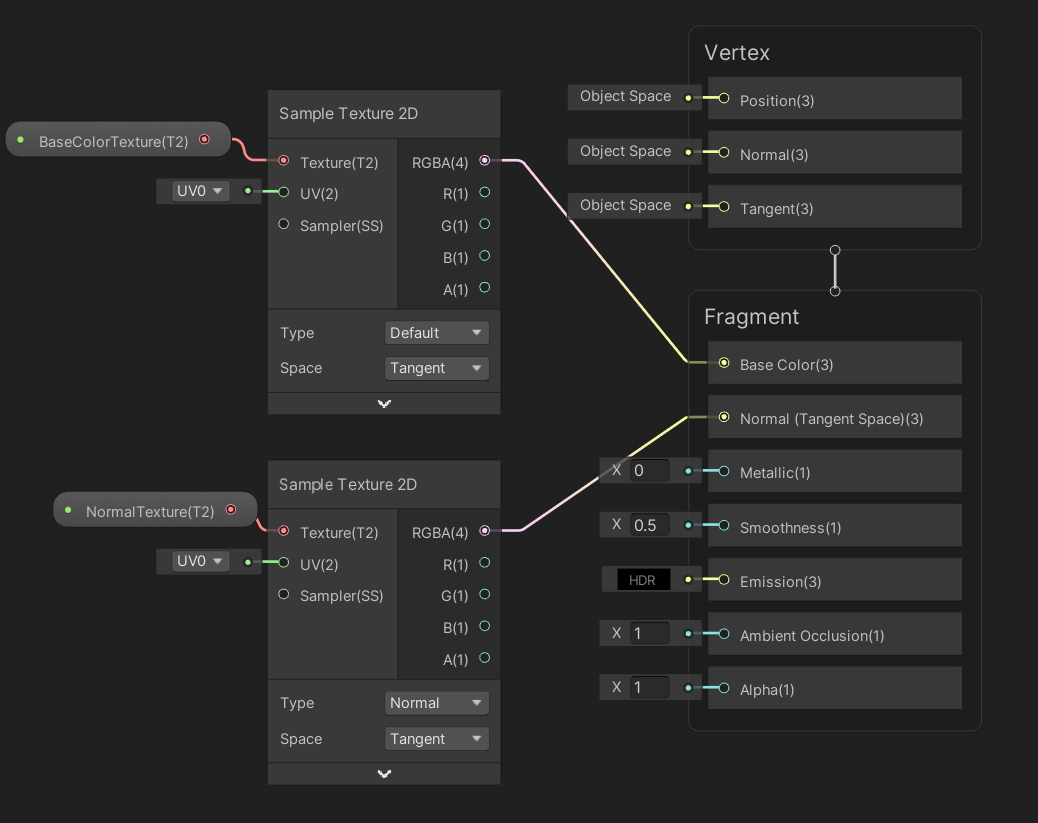The image size is (1038, 823).
Task: Click the Ambient Occlusion X value field
Action: (649, 634)
